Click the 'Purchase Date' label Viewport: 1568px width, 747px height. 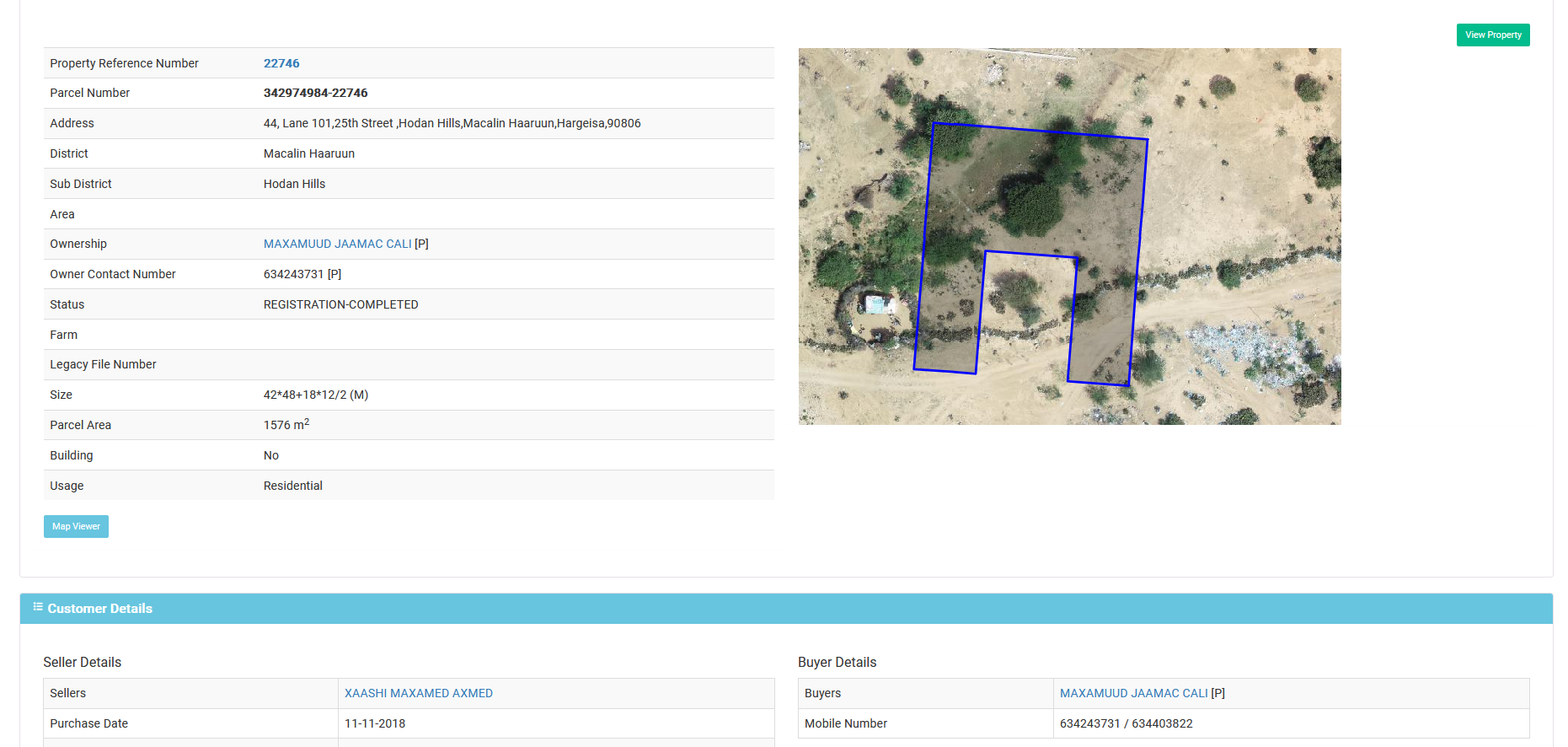(89, 723)
